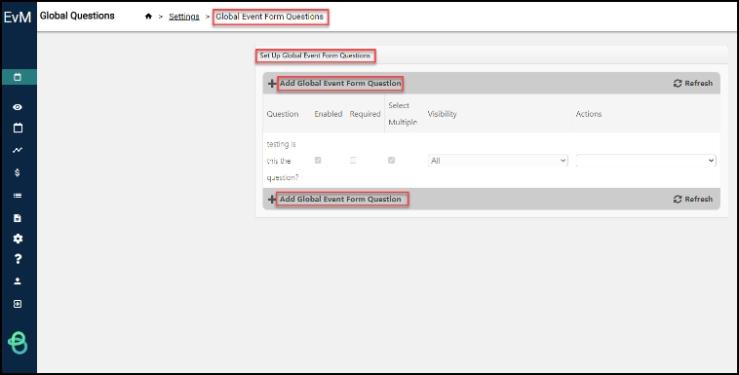This screenshot has width=739, height=375.
Task: Click the Actions column header
Action: 589,114
